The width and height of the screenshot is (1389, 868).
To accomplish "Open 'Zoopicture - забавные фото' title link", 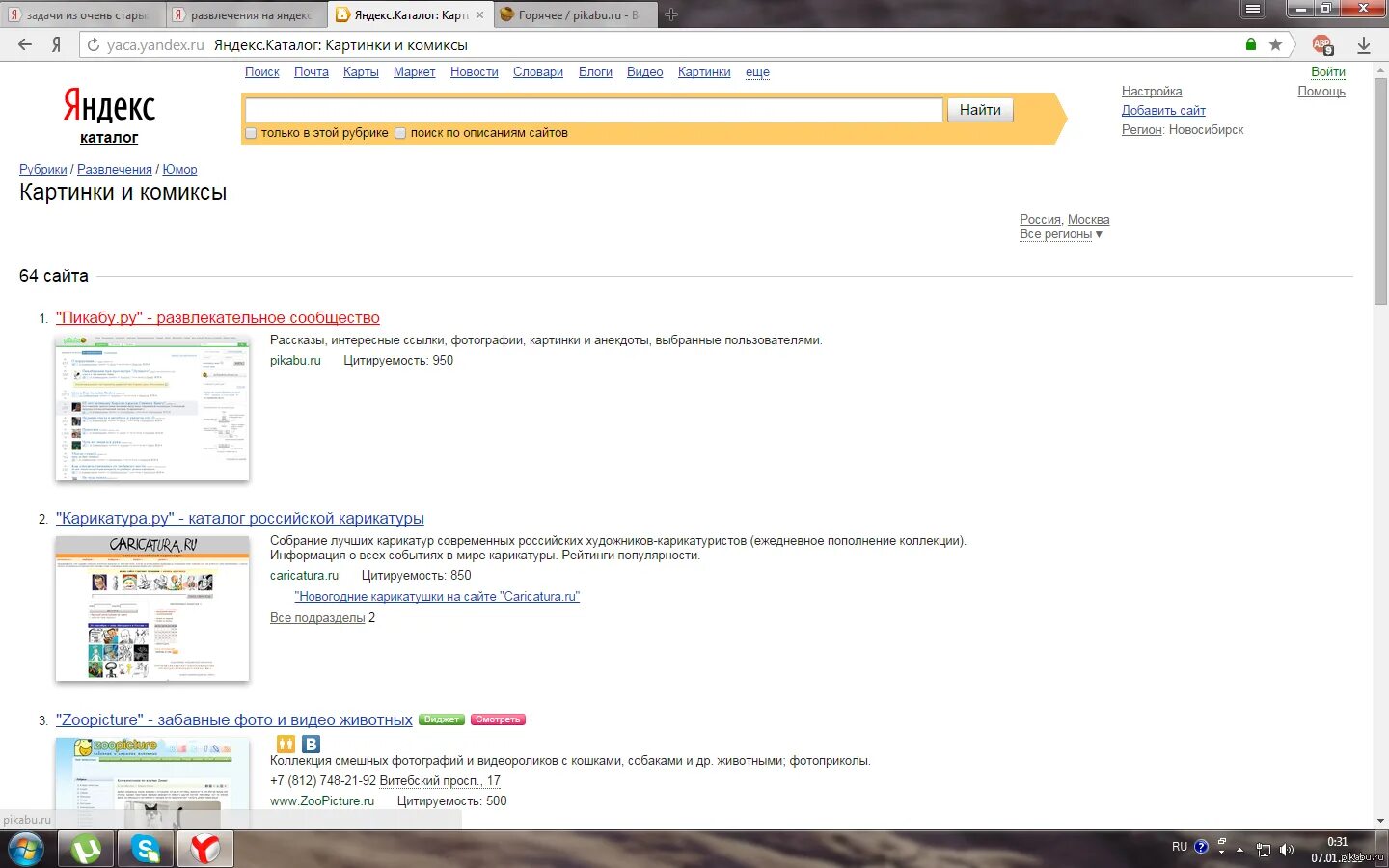I will tap(234, 720).
